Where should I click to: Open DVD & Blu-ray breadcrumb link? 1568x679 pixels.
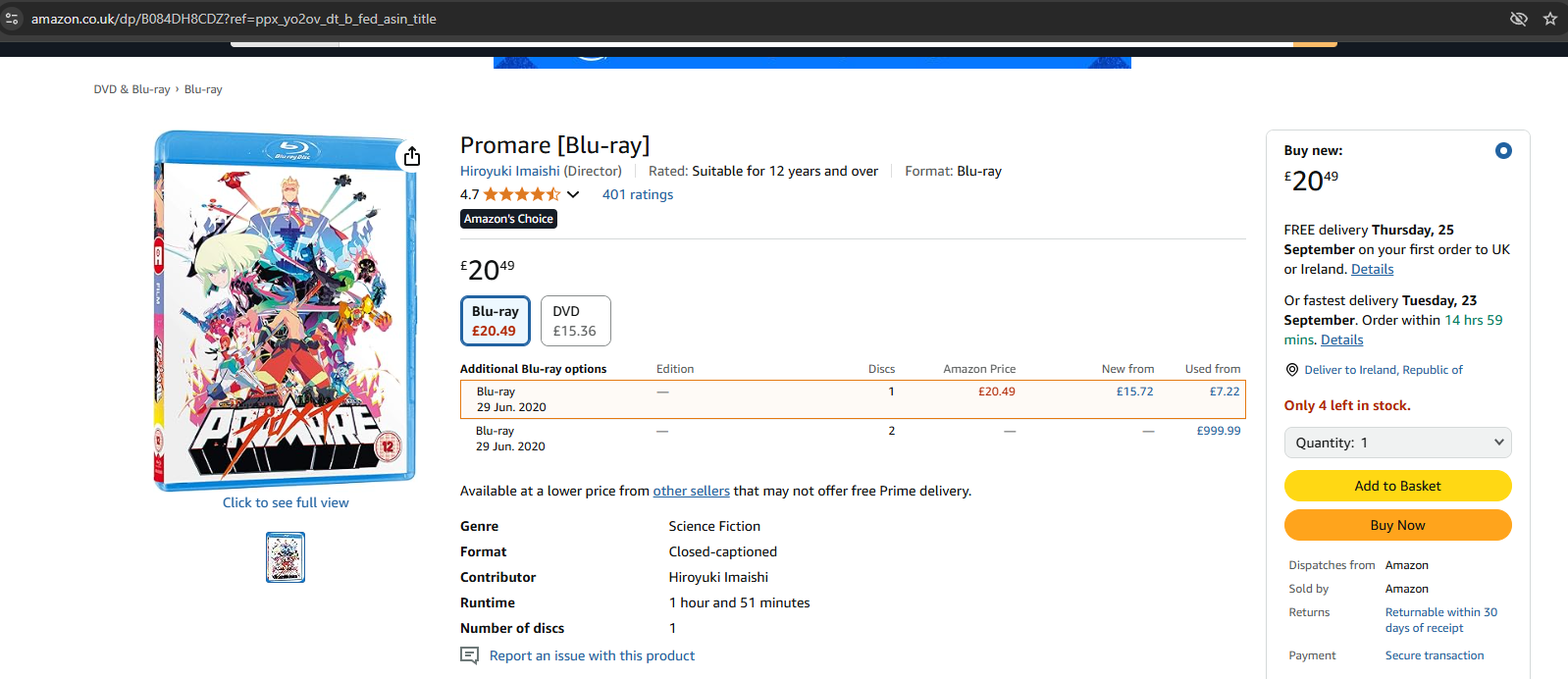[x=132, y=89]
